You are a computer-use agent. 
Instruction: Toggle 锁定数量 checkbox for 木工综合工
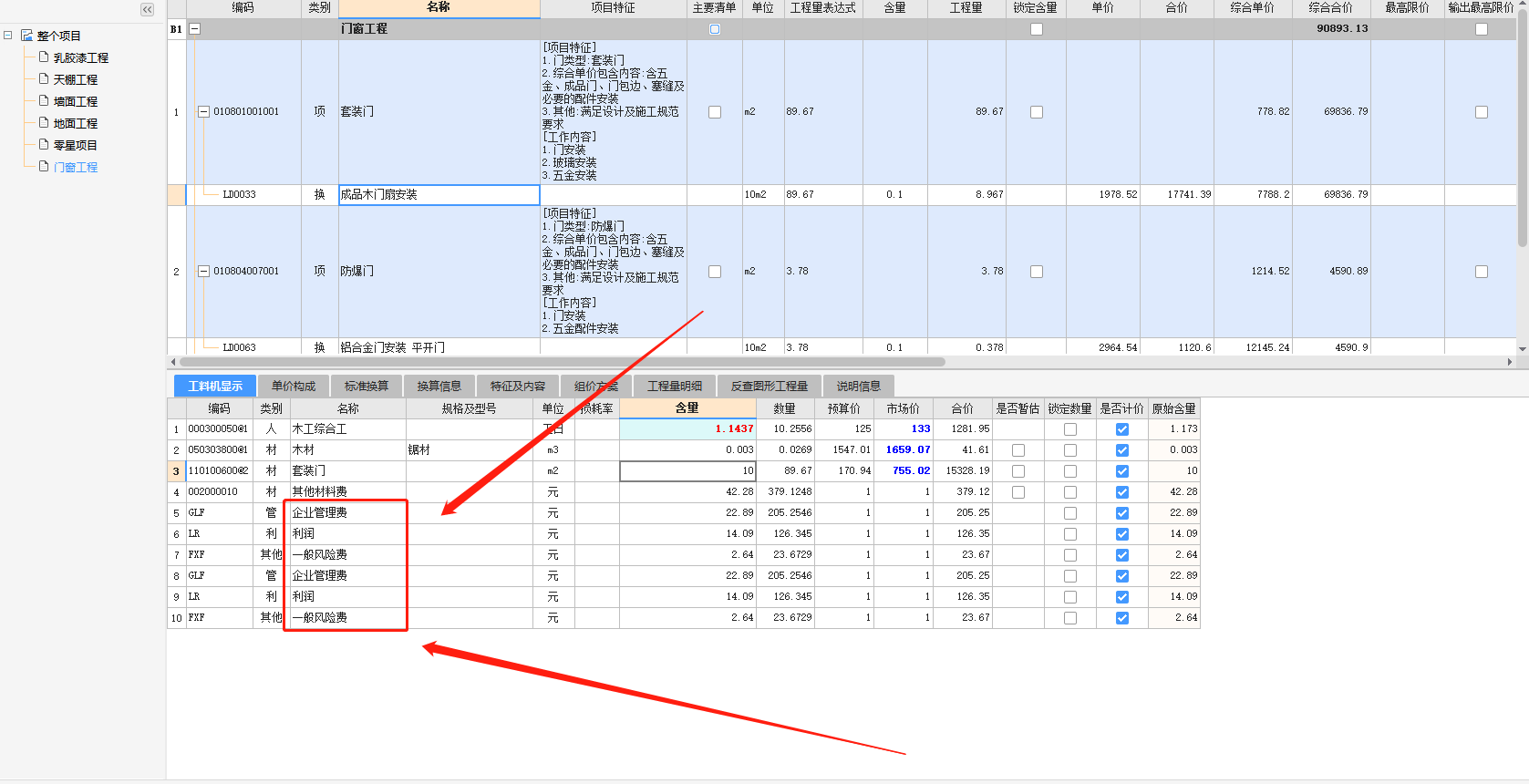click(x=1070, y=429)
